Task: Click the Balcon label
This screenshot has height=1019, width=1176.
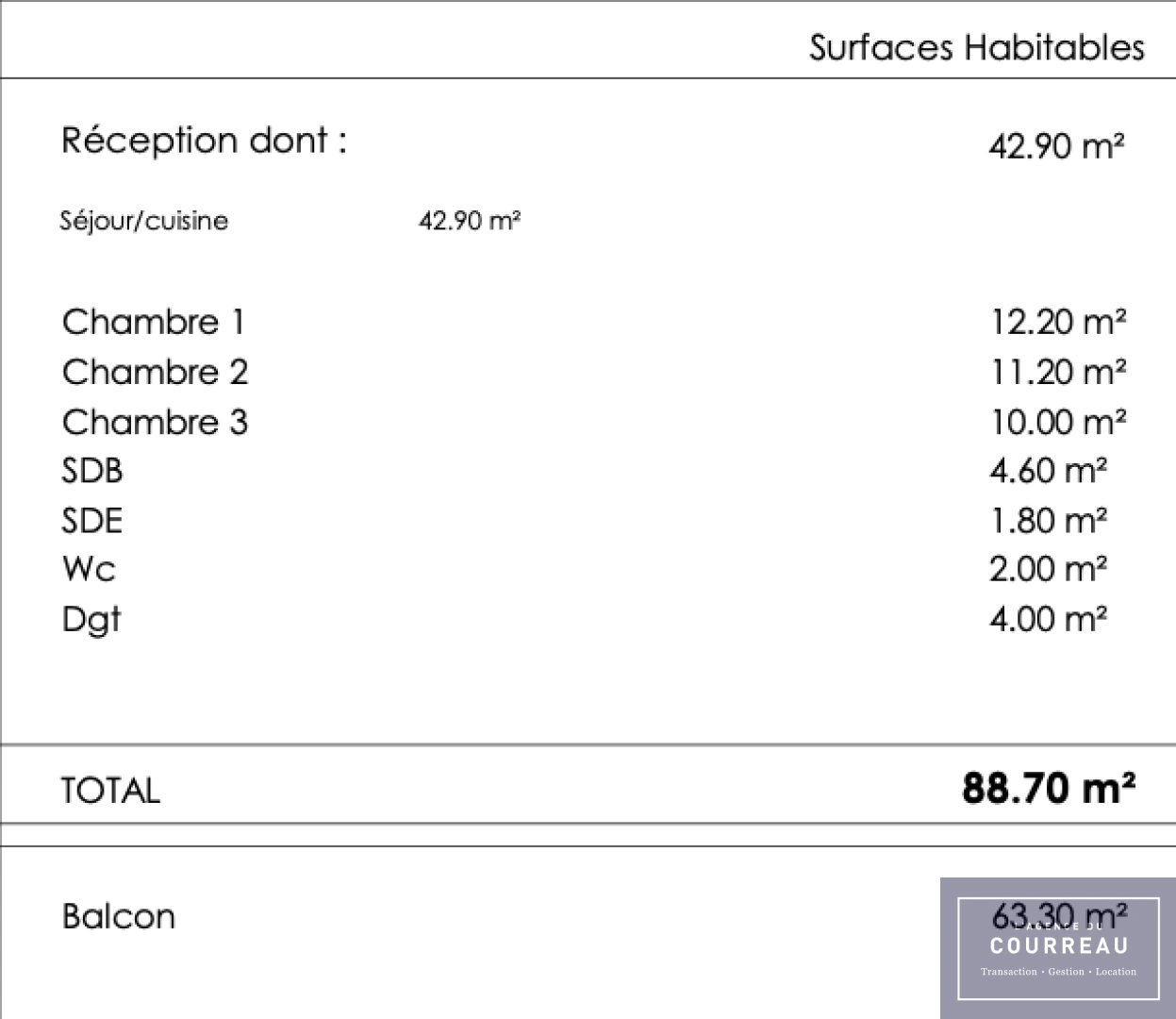Action: [119, 917]
